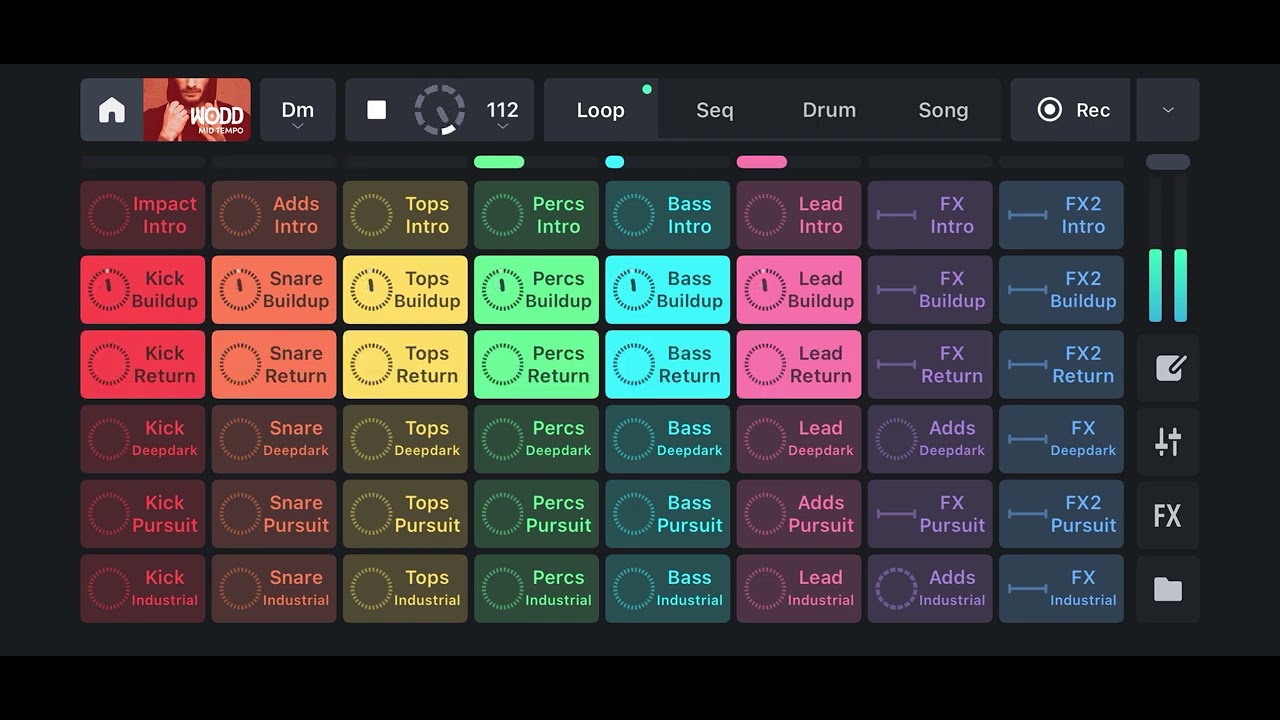Play the FX2 Return pad
Image resolution: width=1280 pixels, height=720 pixels.
point(1061,365)
